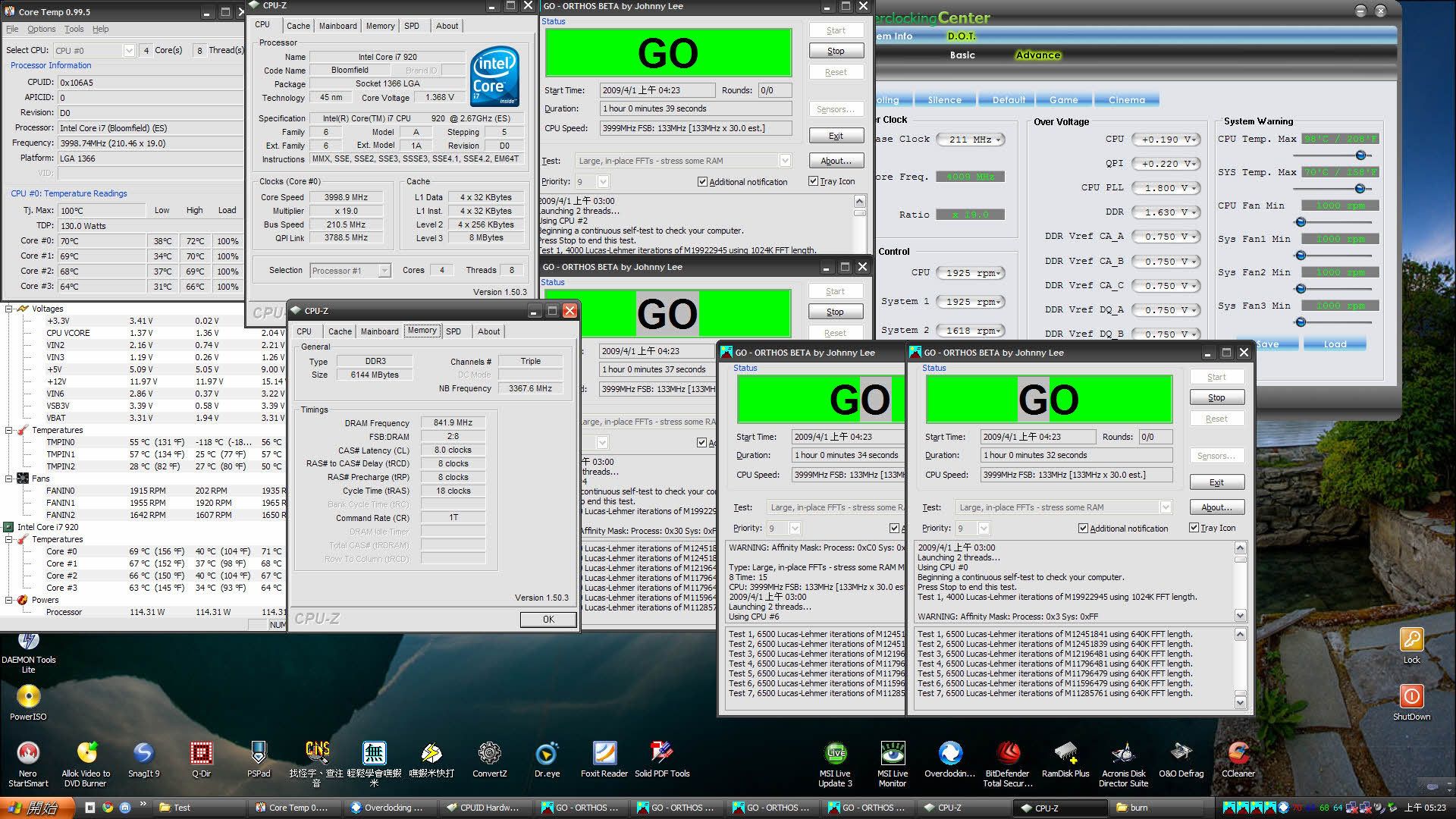Select Basic tab in Overclocking Center
The image size is (1456, 819).
[962, 55]
